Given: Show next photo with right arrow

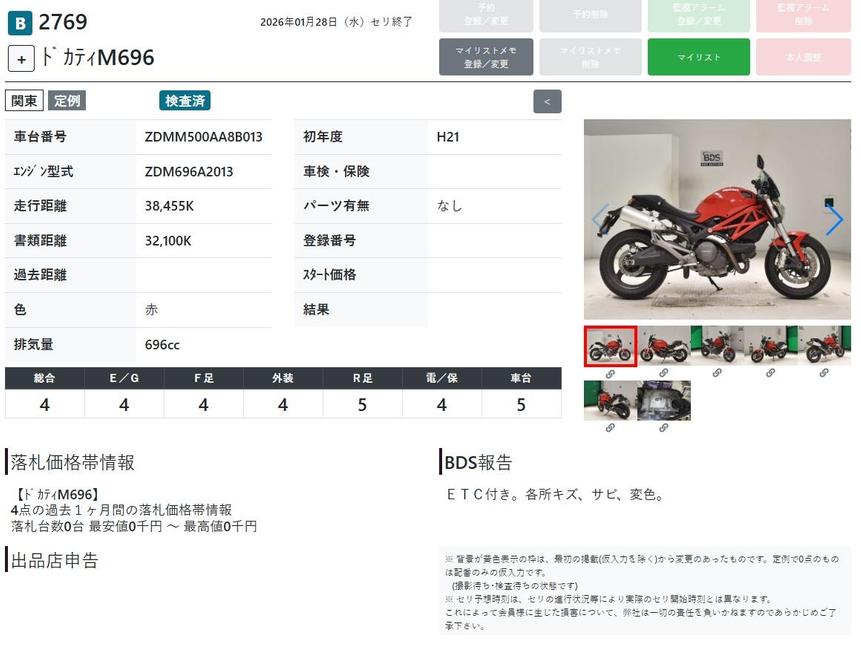Looking at the screenshot, I should (834, 220).
